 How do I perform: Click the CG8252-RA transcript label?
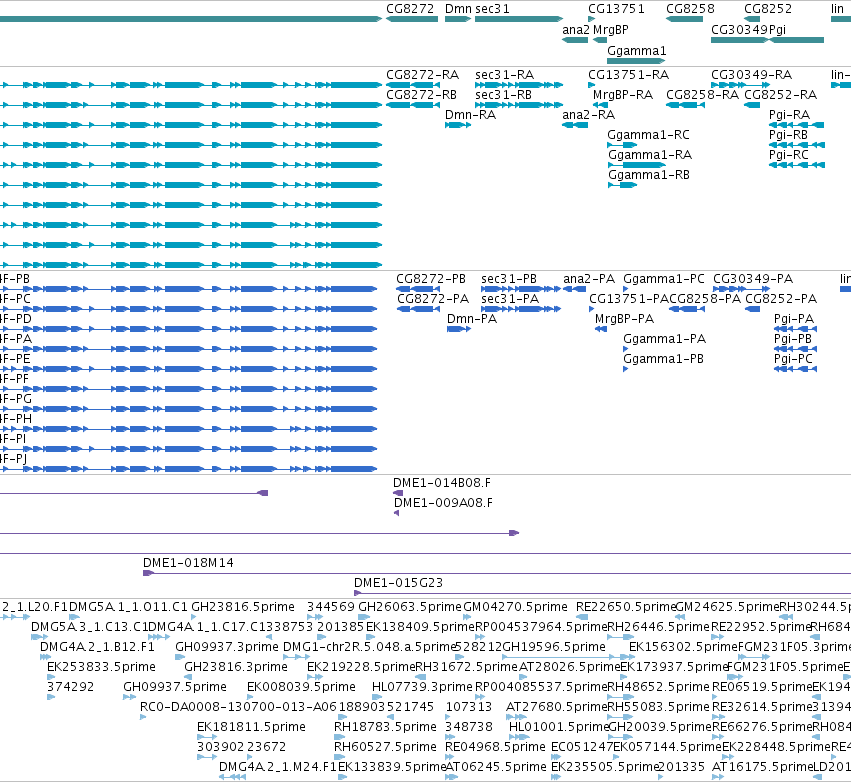click(780, 94)
